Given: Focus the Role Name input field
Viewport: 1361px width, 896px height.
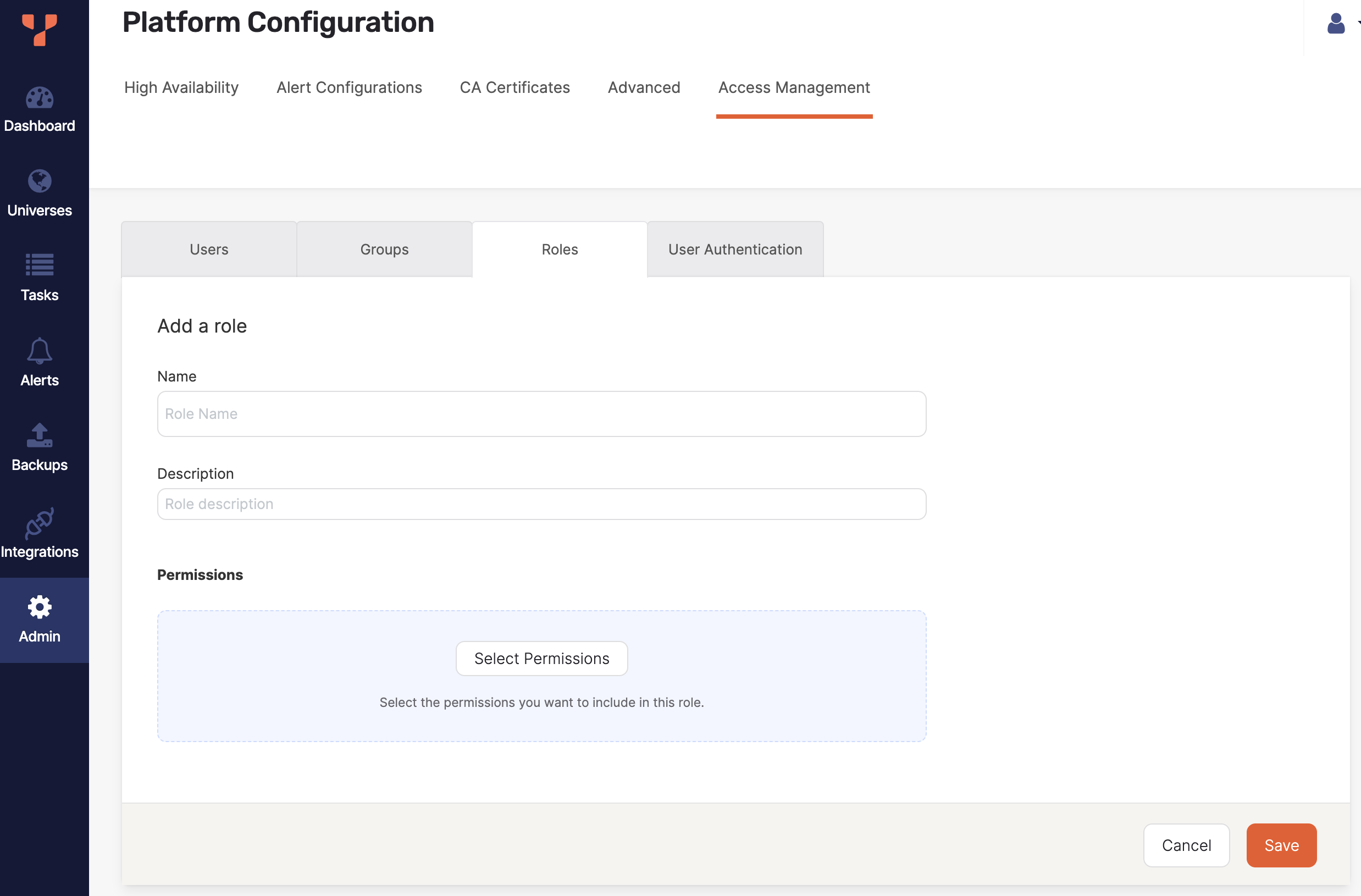Looking at the screenshot, I should pos(541,413).
